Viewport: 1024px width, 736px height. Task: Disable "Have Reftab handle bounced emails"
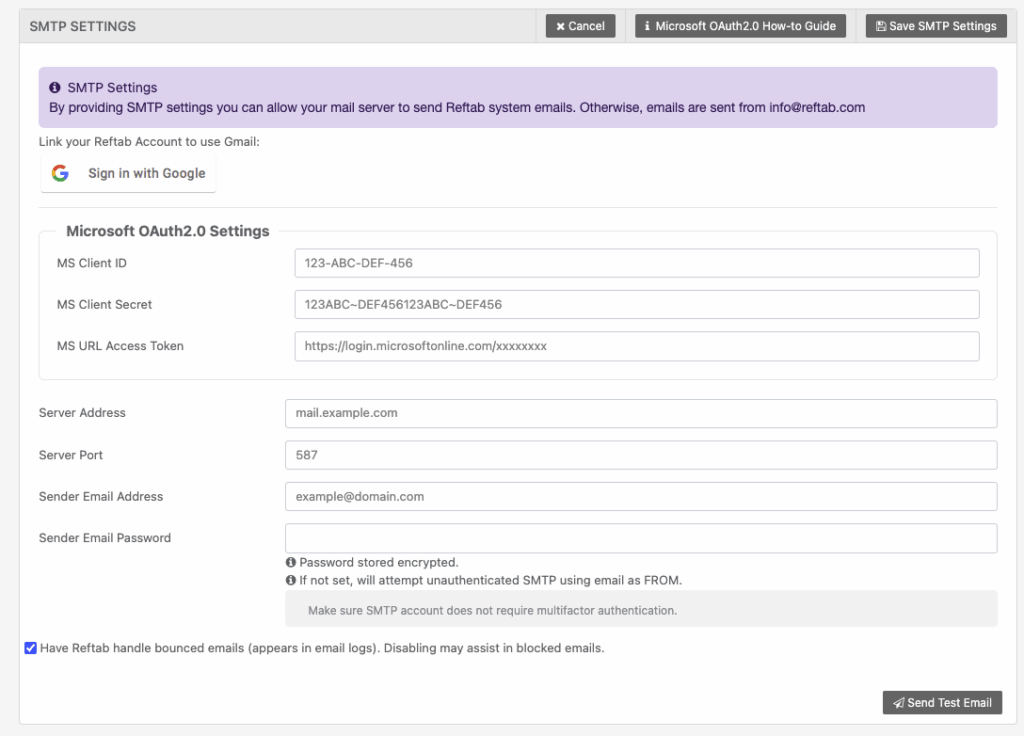pyautogui.click(x=30, y=648)
